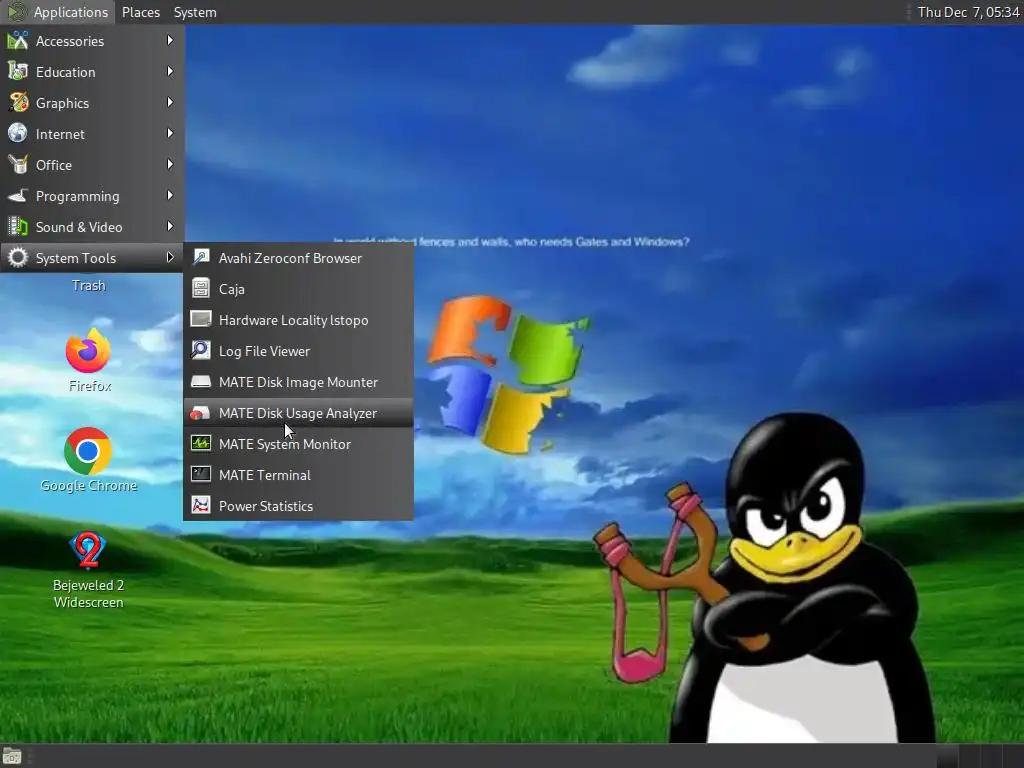
Task: Select the Internet menu label
Action: (60, 134)
